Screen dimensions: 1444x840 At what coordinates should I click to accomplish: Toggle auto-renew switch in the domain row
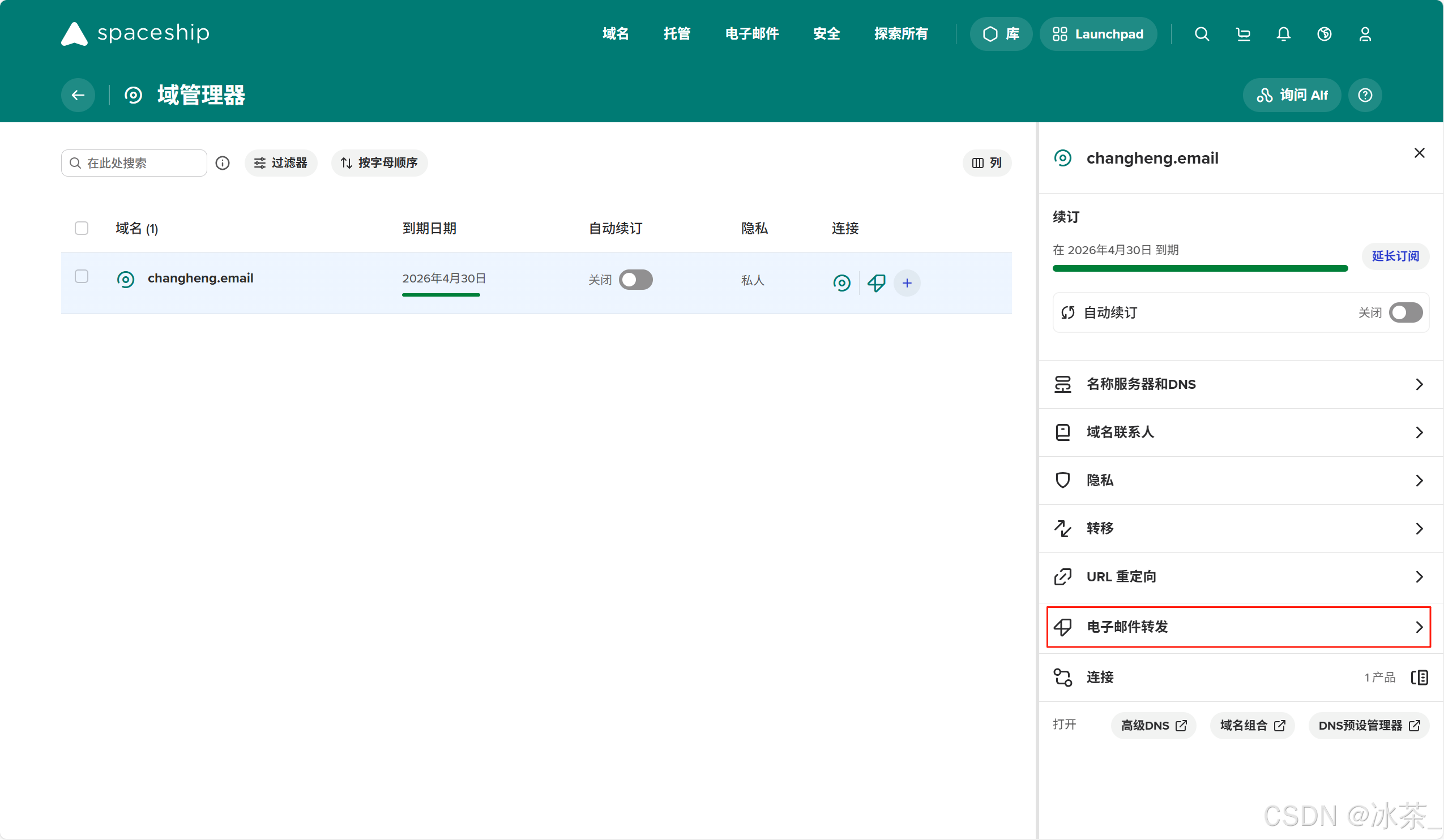635,280
